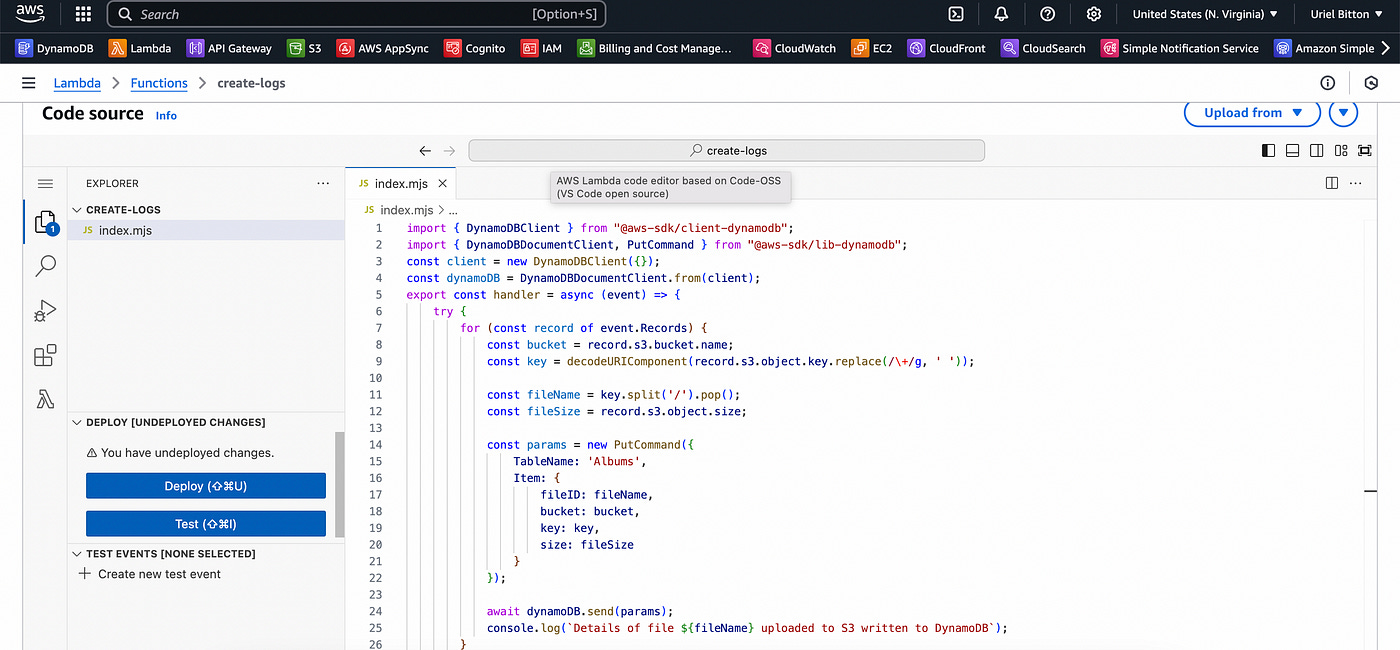1400x650 pixels.
Task: Click index.mjs in the editor breadcrumb
Action: 407,210
